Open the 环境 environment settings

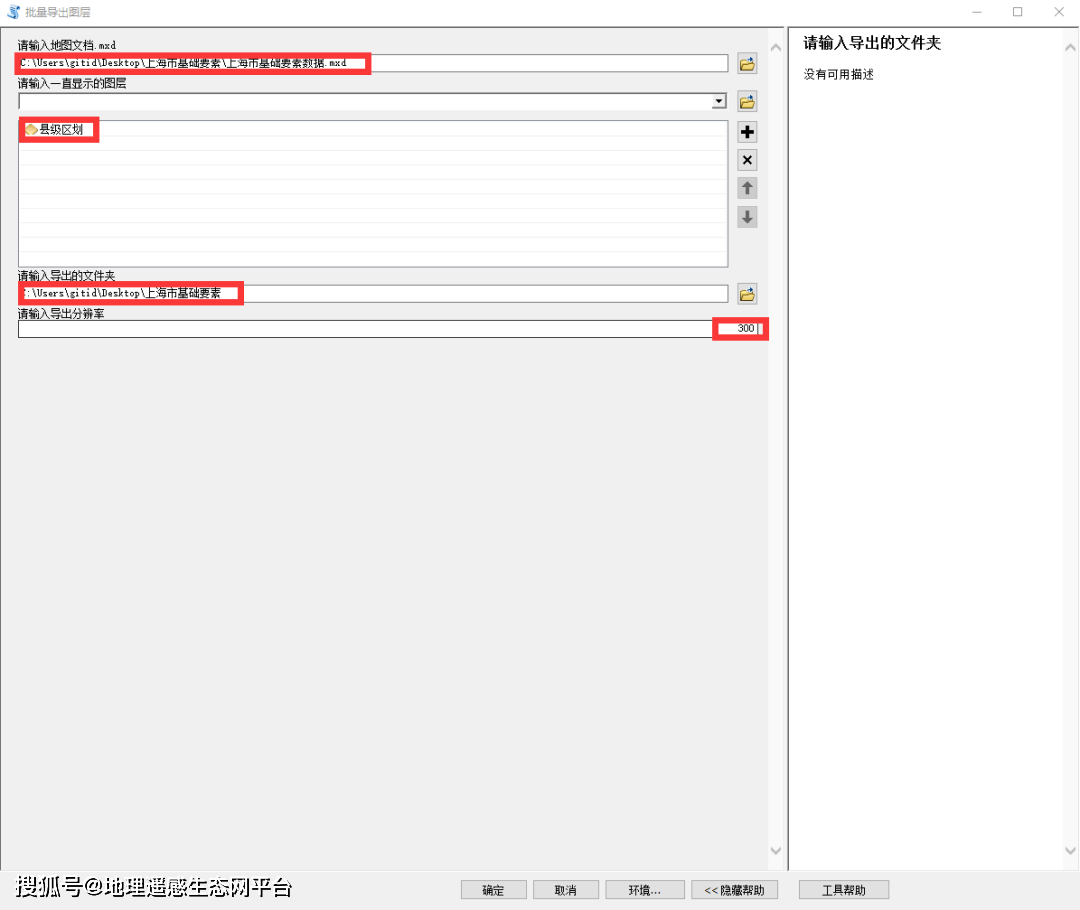644,889
